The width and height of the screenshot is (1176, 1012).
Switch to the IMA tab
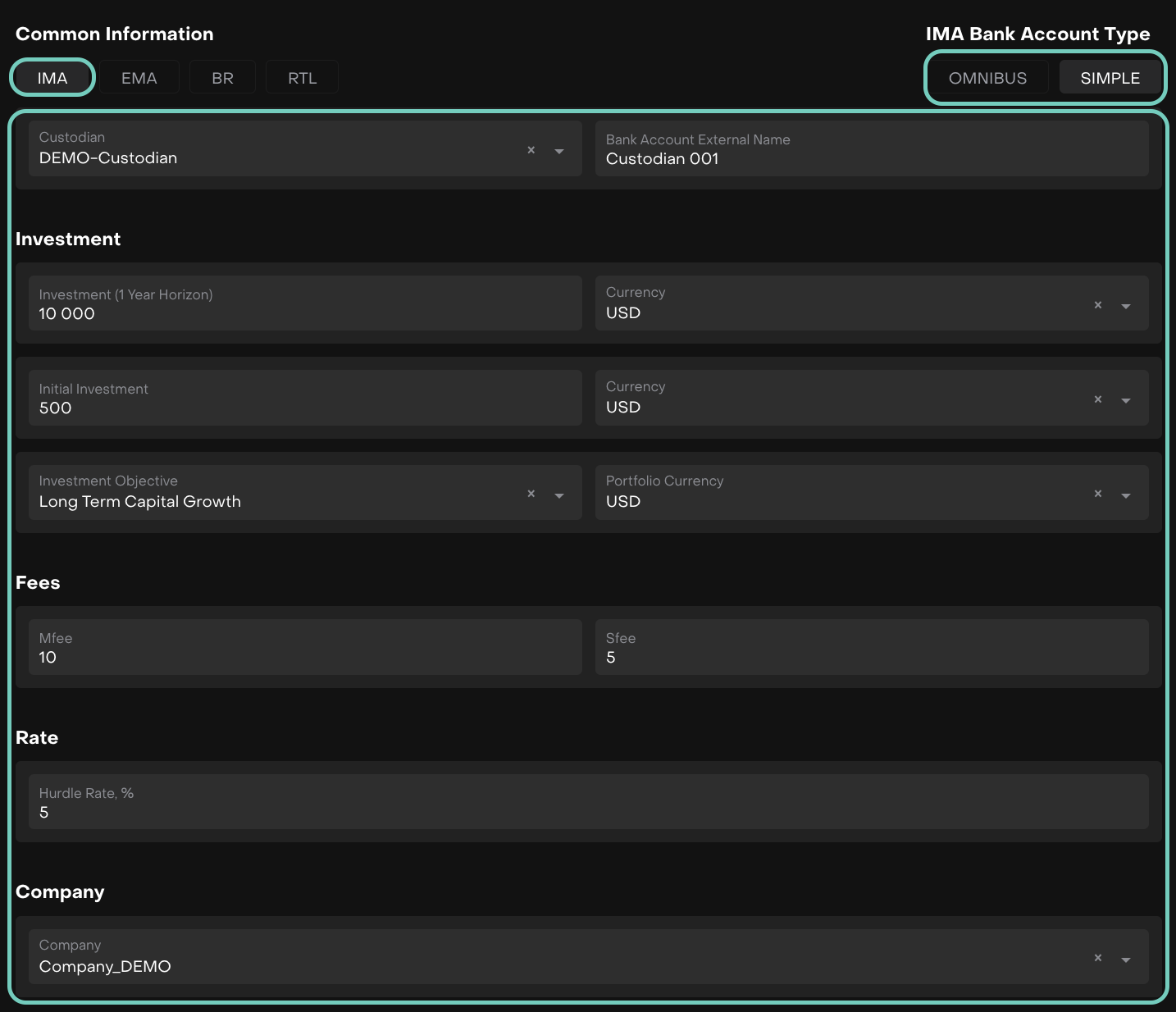(52, 78)
